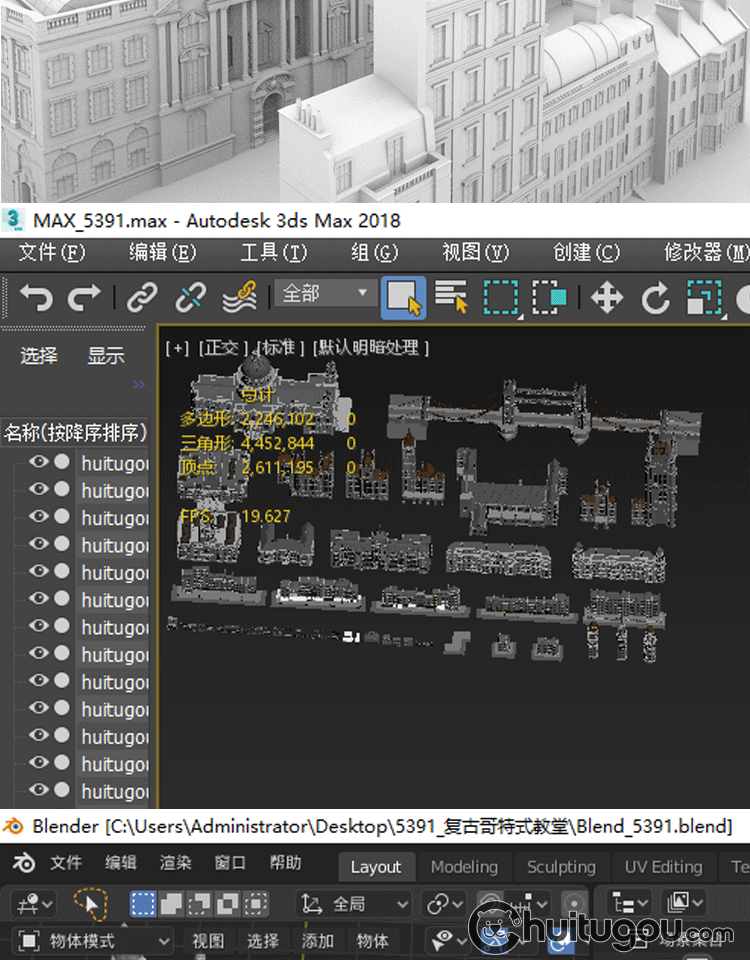Select the Select and Link chain tool
Image resolution: width=750 pixels, height=960 pixels.
142,298
